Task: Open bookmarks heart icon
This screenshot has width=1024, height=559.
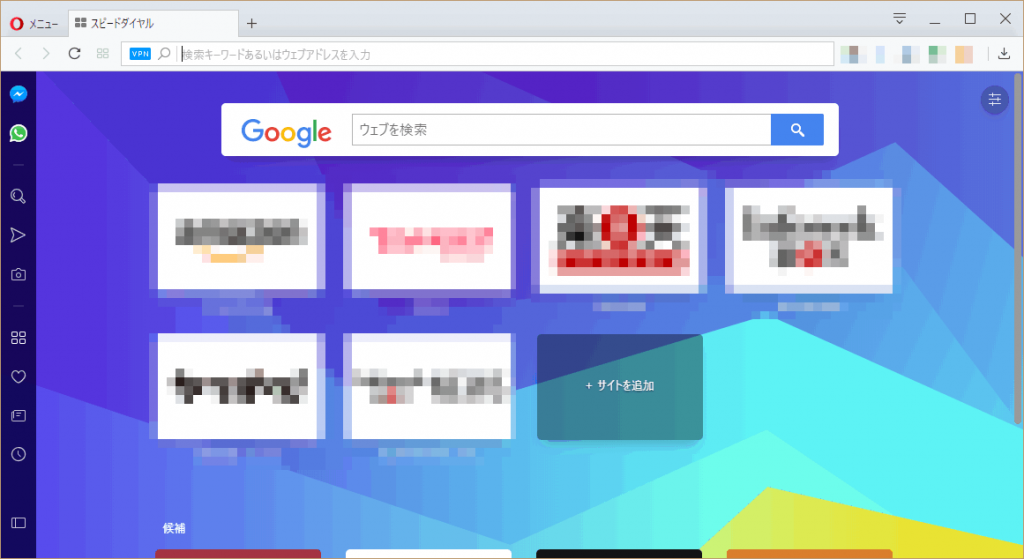Action: pos(18,377)
